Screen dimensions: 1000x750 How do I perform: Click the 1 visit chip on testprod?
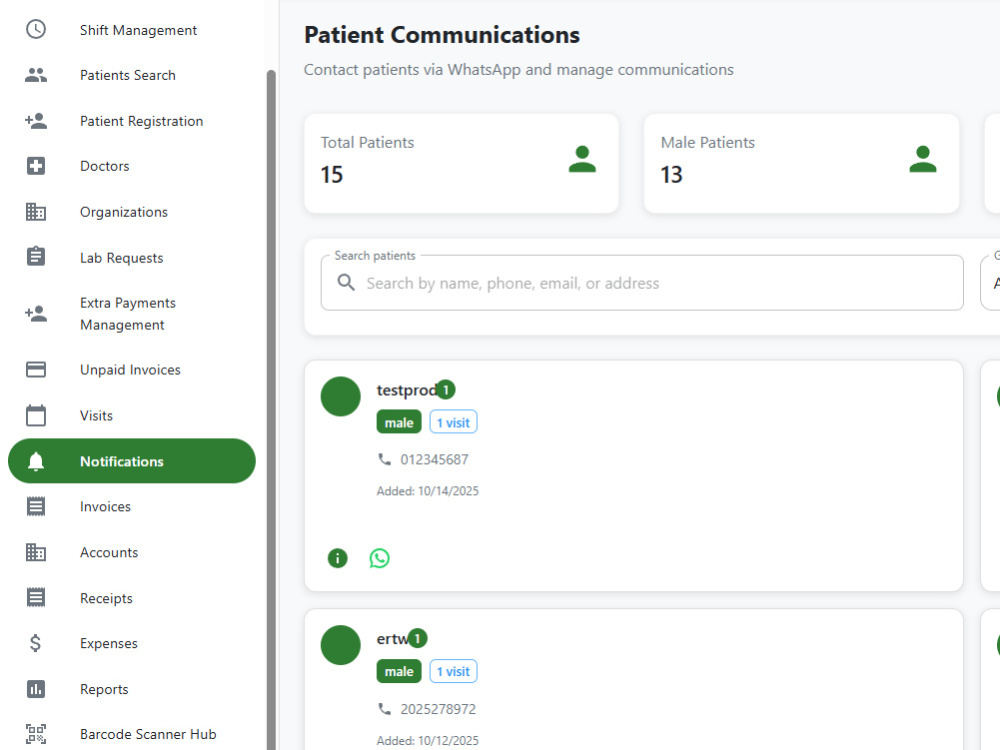point(453,422)
